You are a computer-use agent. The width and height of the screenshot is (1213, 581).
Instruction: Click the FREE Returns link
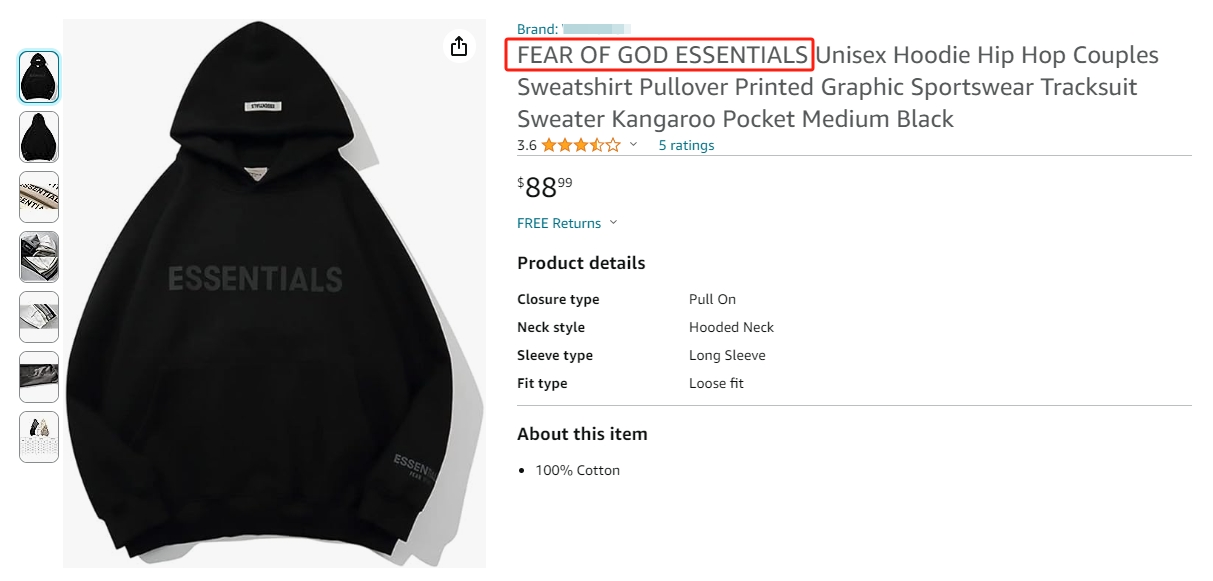[559, 223]
